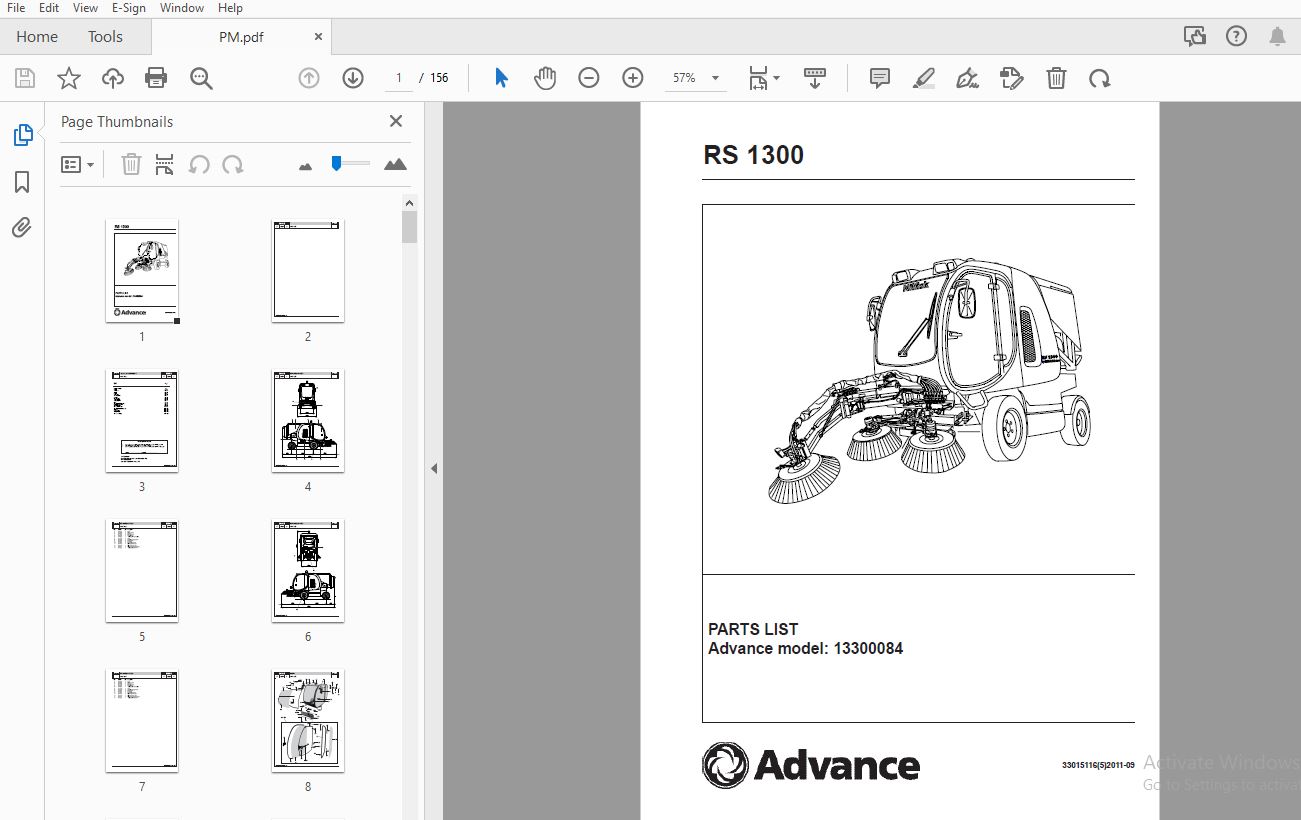Reduce thumbnail size with the small mountain icon
The height and width of the screenshot is (820, 1301).
click(306, 165)
